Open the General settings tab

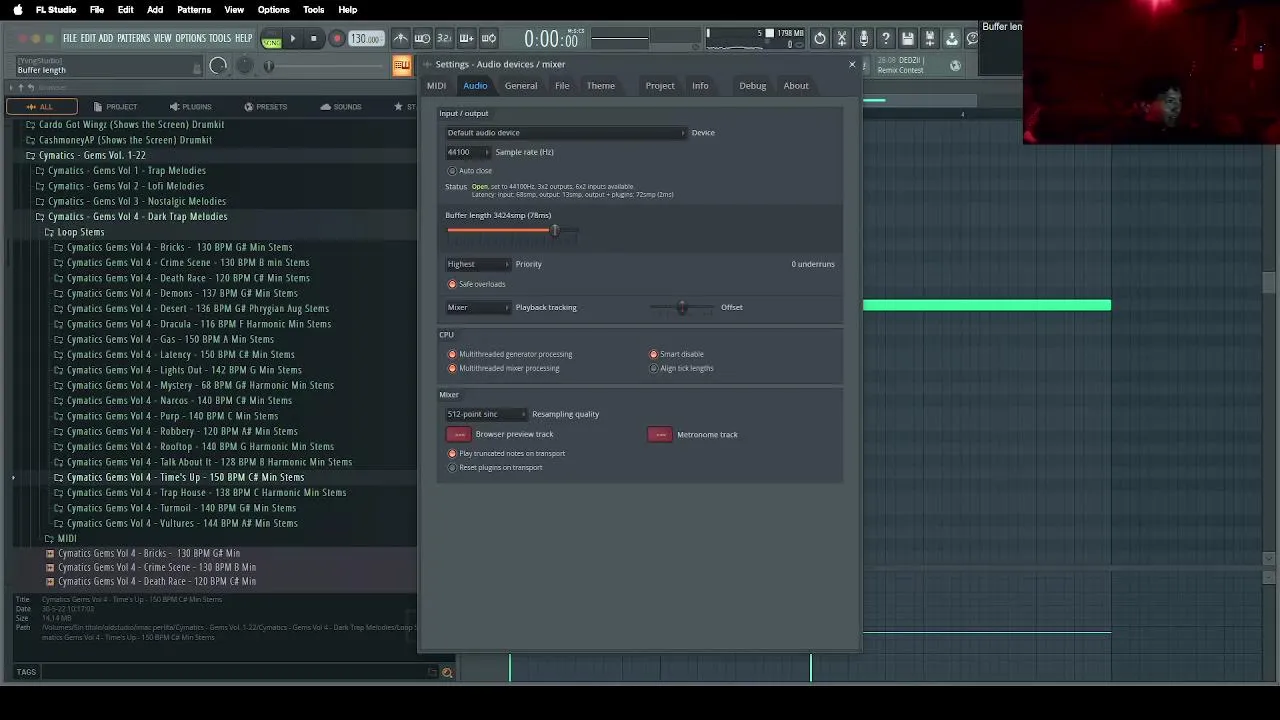(x=521, y=86)
